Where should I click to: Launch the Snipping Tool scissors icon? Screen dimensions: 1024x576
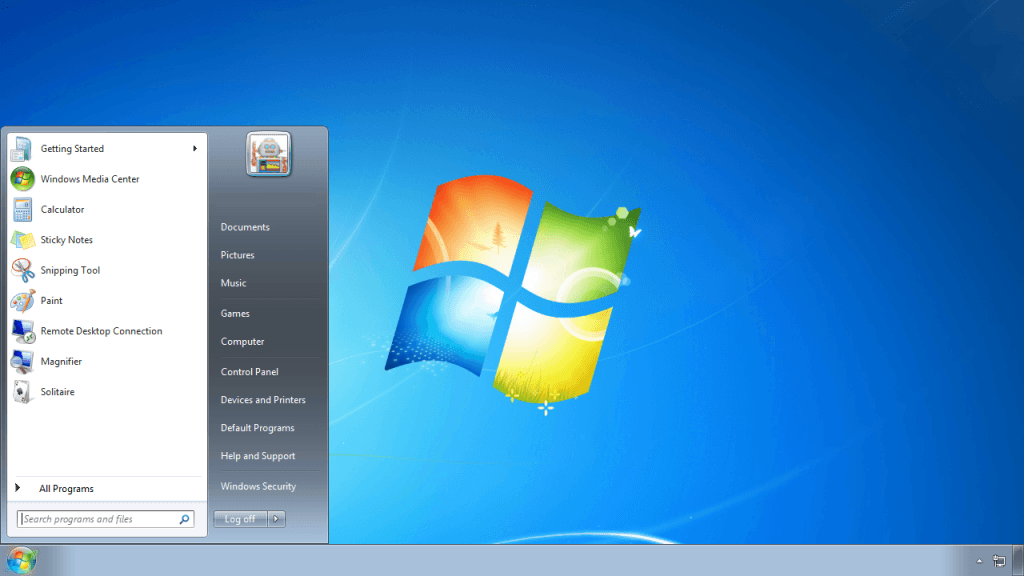[23, 270]
